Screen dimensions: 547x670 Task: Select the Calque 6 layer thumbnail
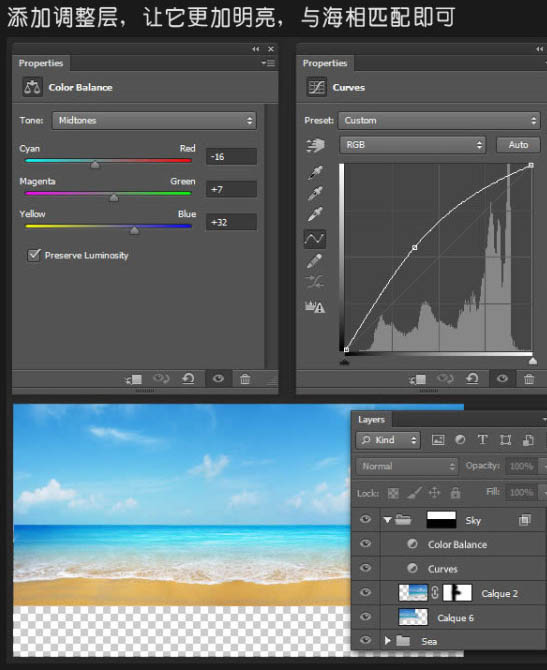pos(413,617)
